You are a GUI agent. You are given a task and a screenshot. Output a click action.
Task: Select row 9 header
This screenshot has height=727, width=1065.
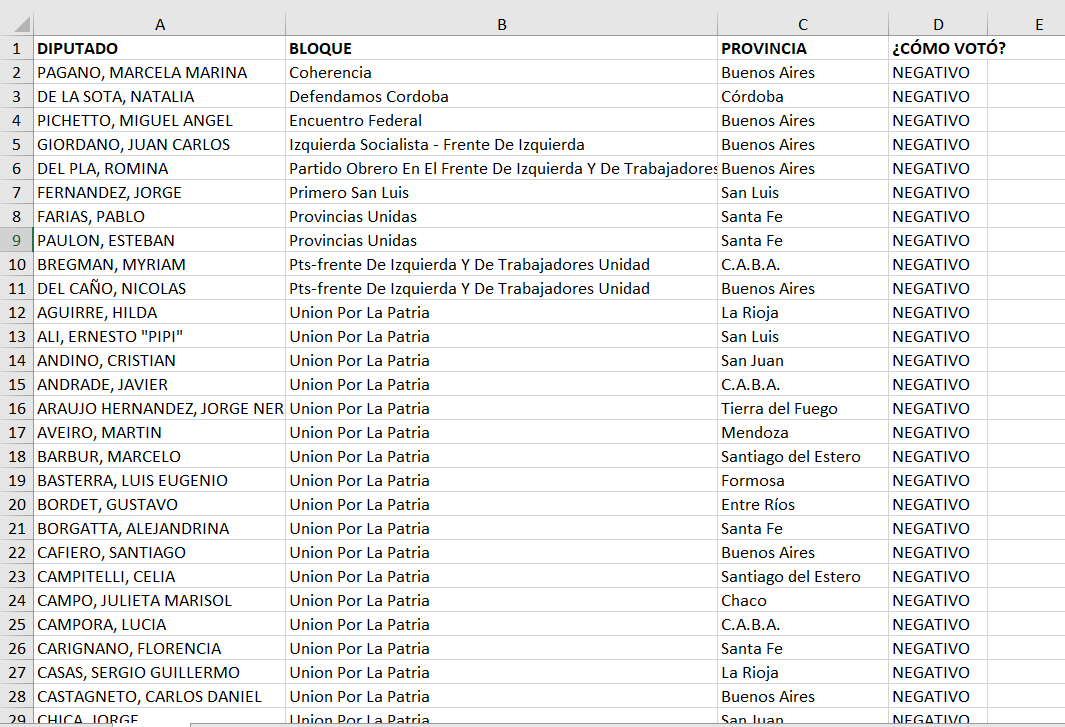click(x=16, y=241)
